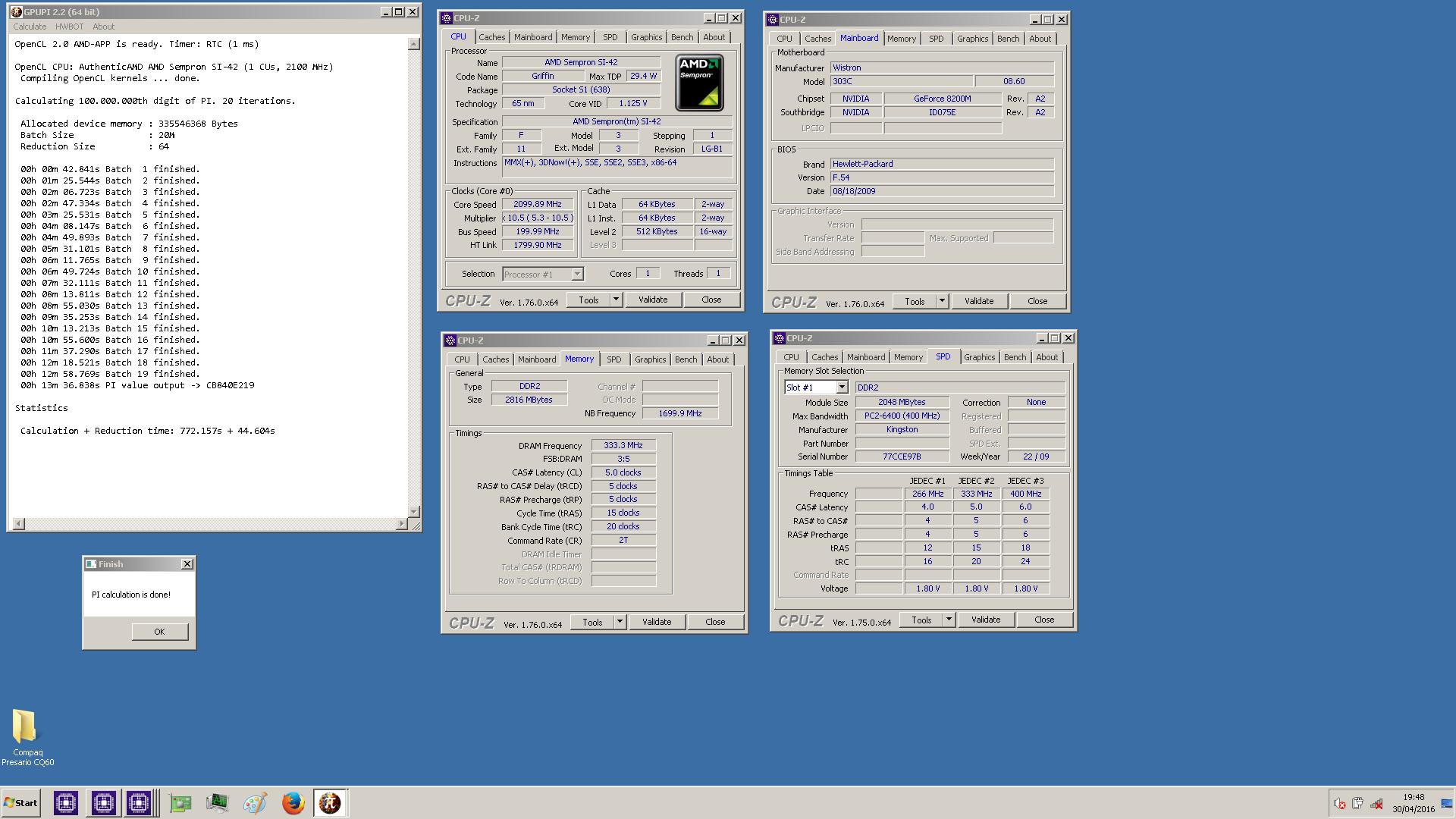
Task: Select the GPUPI pi icon in the taskbar
Action: click(330, 803)
